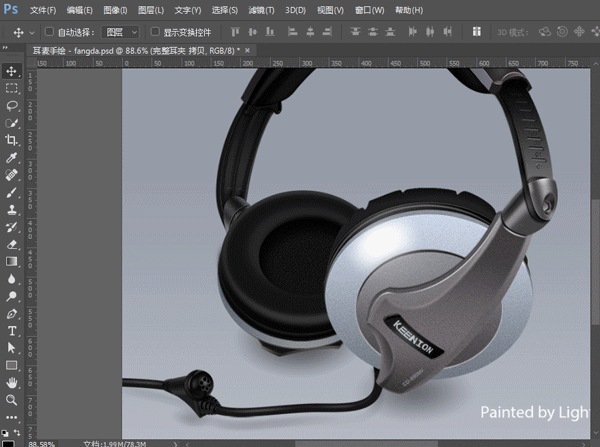Select the Lasso tool
Screen dimensions: 600x447
[x=11, y=106]
